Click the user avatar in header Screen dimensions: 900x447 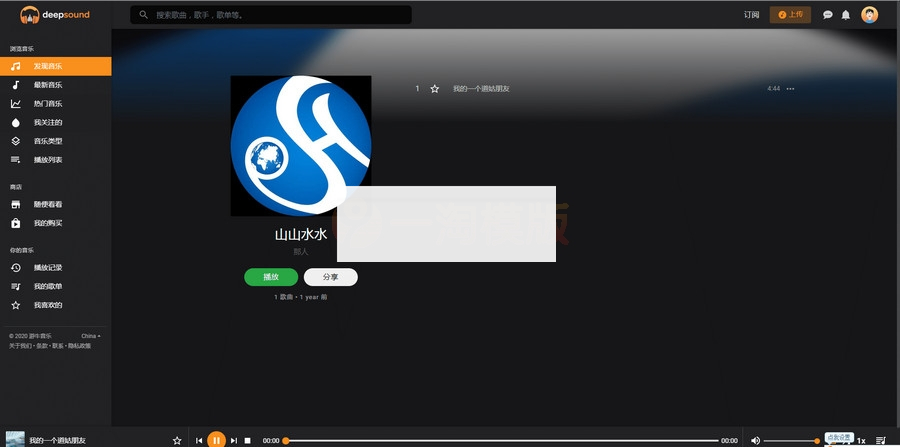tap(870, 15)
